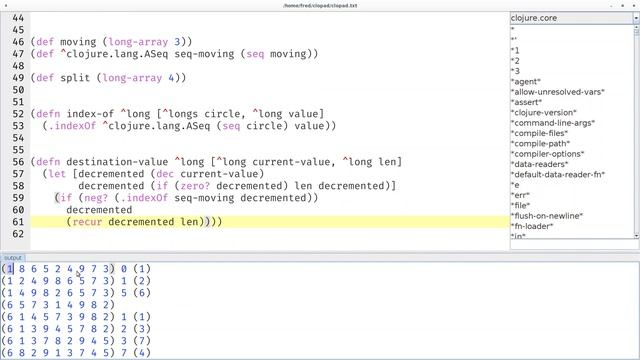The width and height of the screenshot is (640, 360).
Task: Click 'index-of' function name
Action: click(90, 114)
